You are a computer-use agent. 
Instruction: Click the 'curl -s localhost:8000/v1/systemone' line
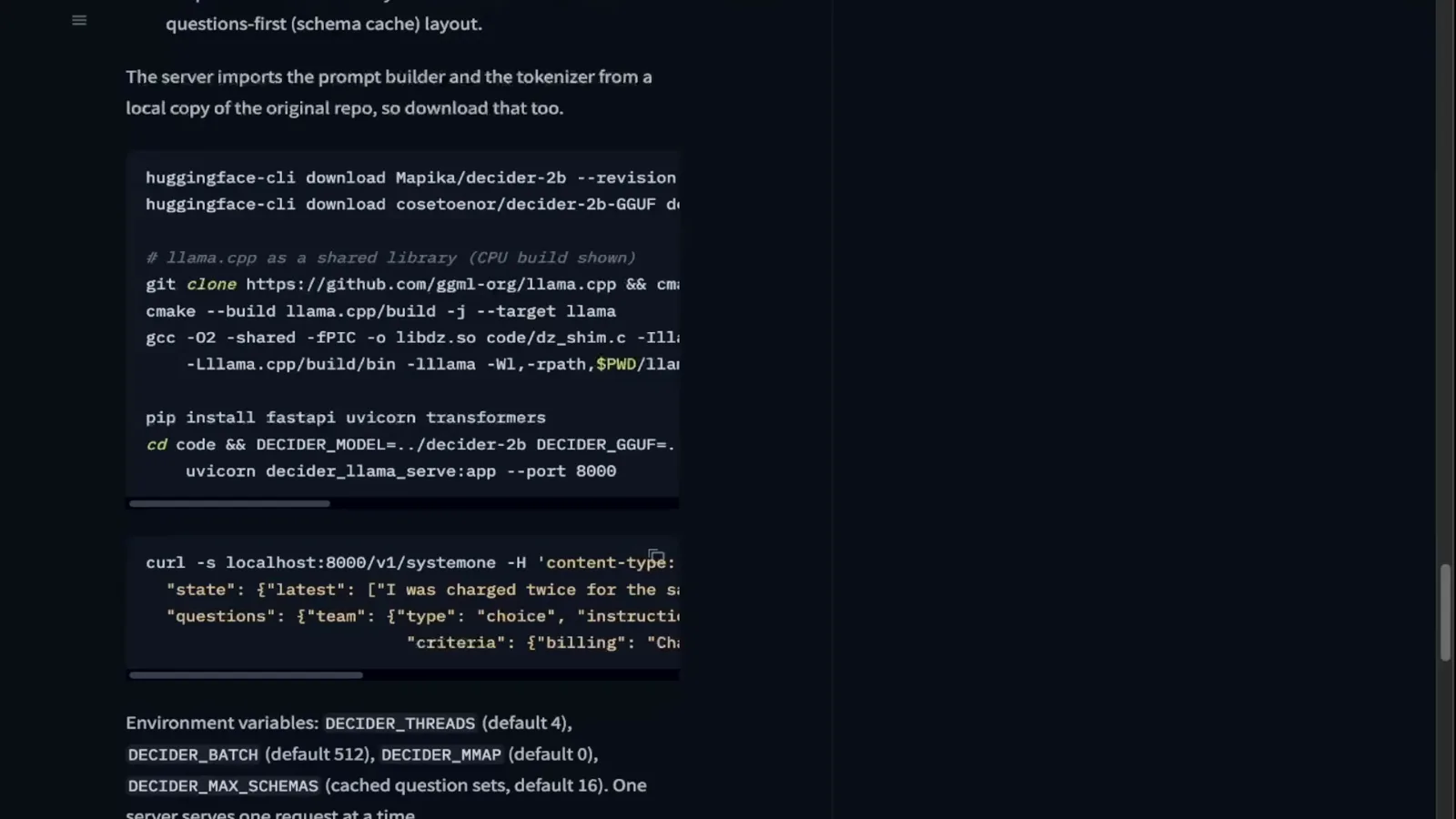(410, 562)
